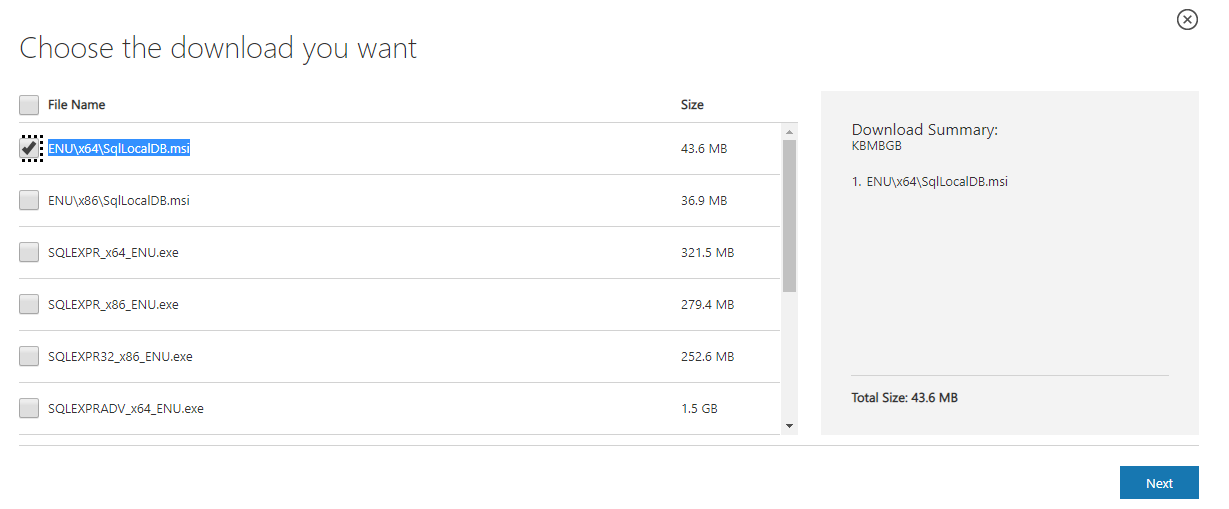Click the SQLEXPR_x64_ENU.exe file name
The width and height of the screenshot is (1229, 509).
[113, 253]
